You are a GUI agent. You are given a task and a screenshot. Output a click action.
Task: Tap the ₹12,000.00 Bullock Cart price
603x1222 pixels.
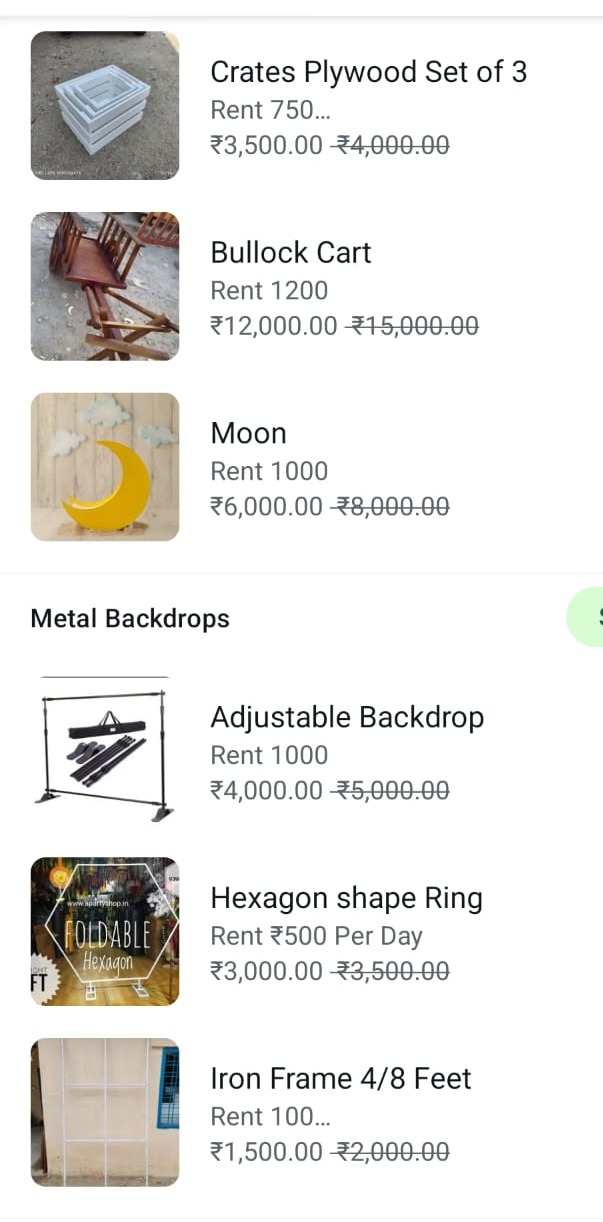tap(273, 326)
